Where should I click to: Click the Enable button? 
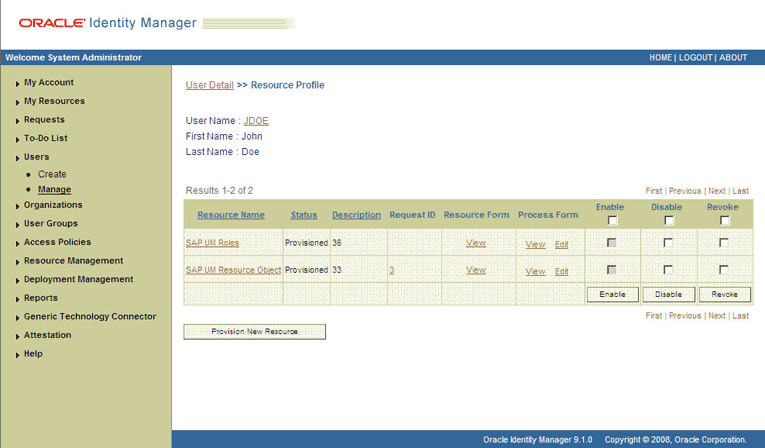point(612,294)
